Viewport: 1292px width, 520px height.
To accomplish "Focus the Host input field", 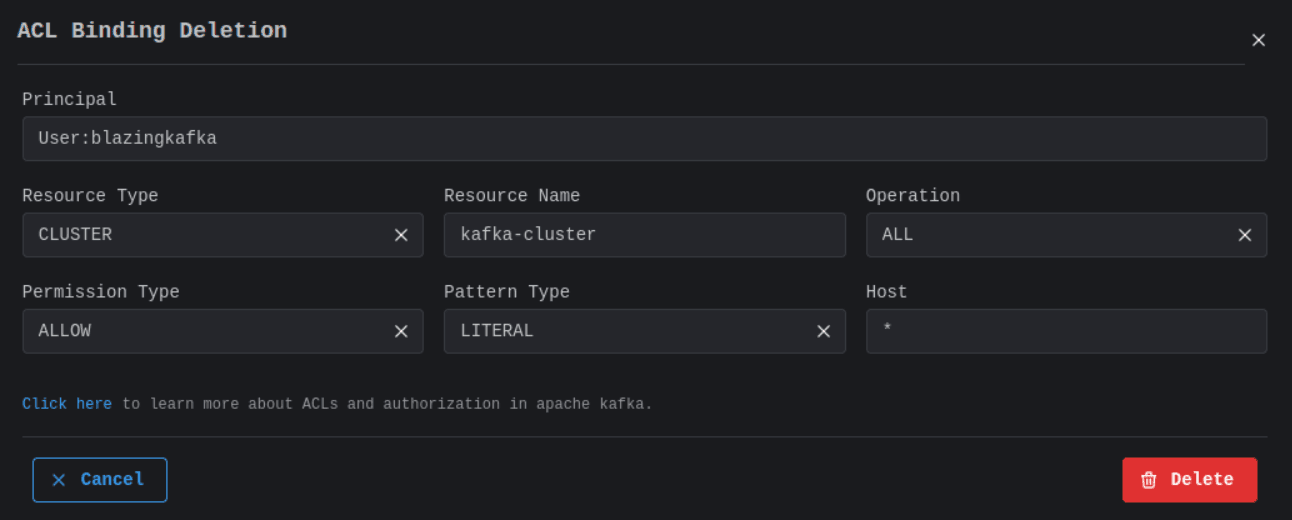I will tap(1067, 331).
